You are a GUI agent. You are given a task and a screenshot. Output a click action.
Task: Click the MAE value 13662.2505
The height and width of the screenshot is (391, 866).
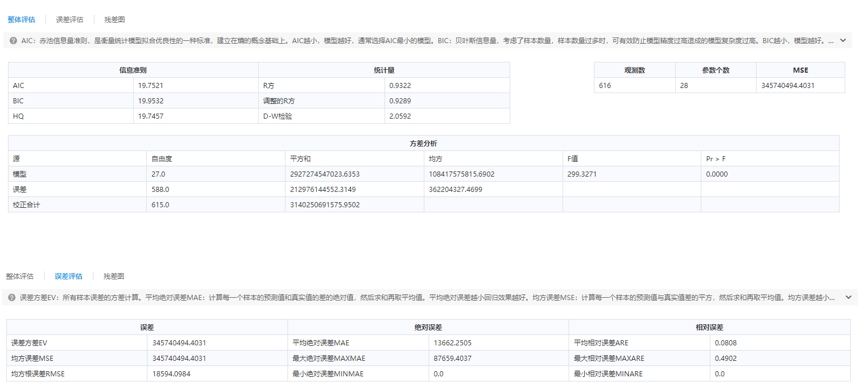pyautogui.click(x=452, y=343)
